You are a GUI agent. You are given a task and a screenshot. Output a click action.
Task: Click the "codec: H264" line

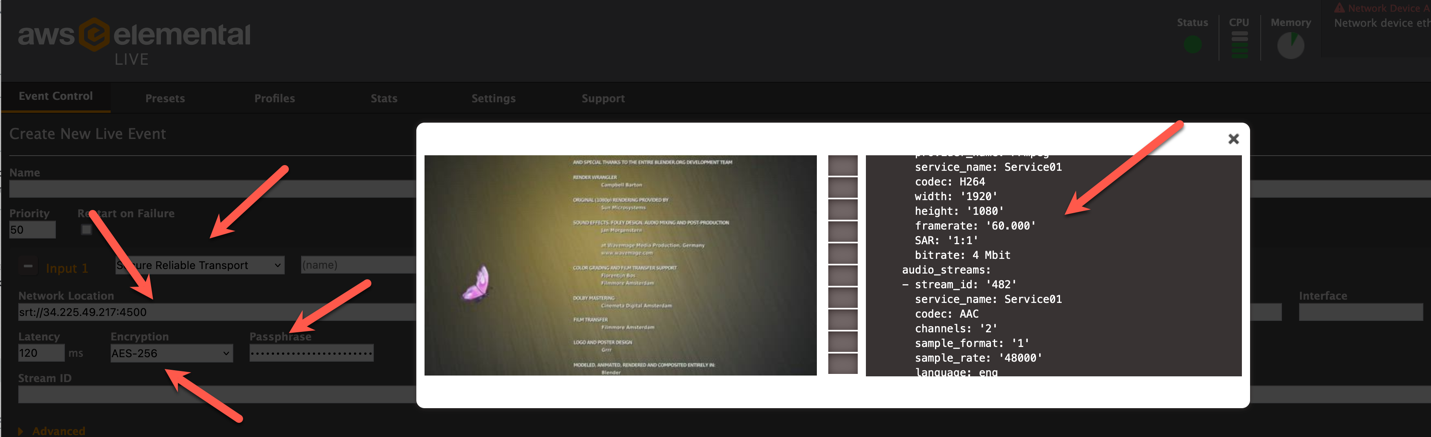pos(949,182)
